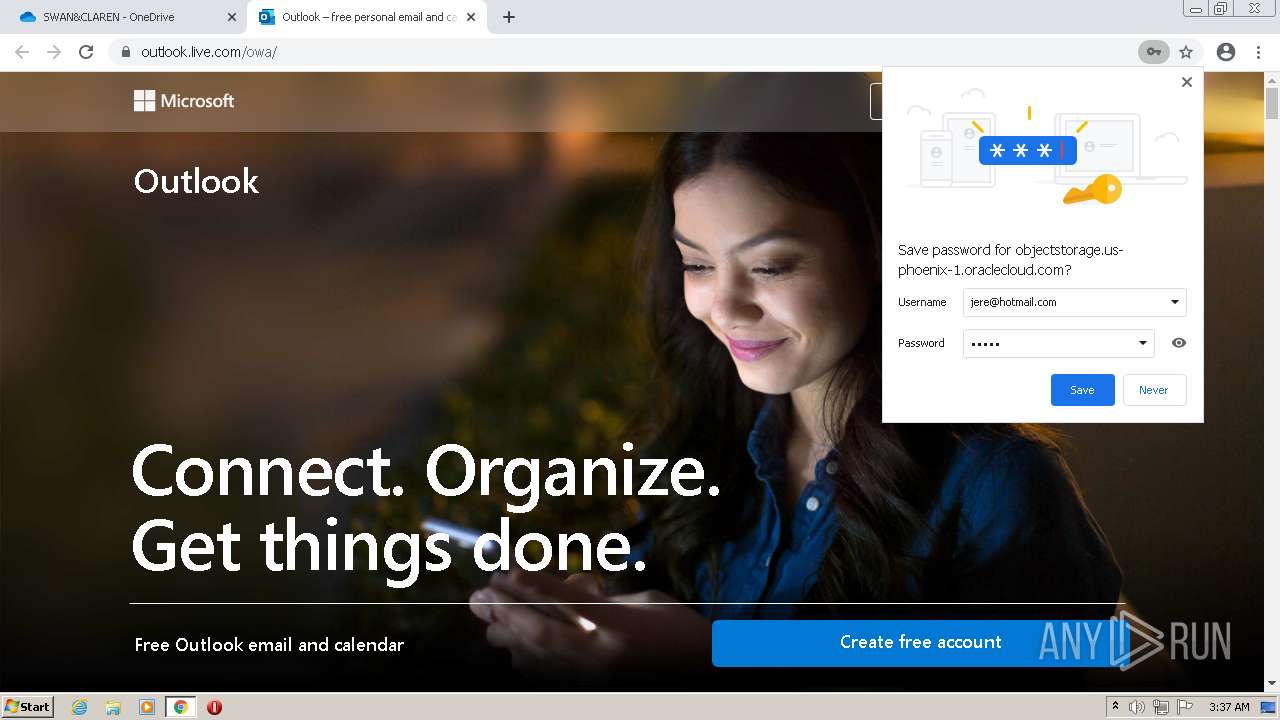Open the Chrome three-dot menu
Viewport: 1280px width, 720px height.
tap(1258, 52)
